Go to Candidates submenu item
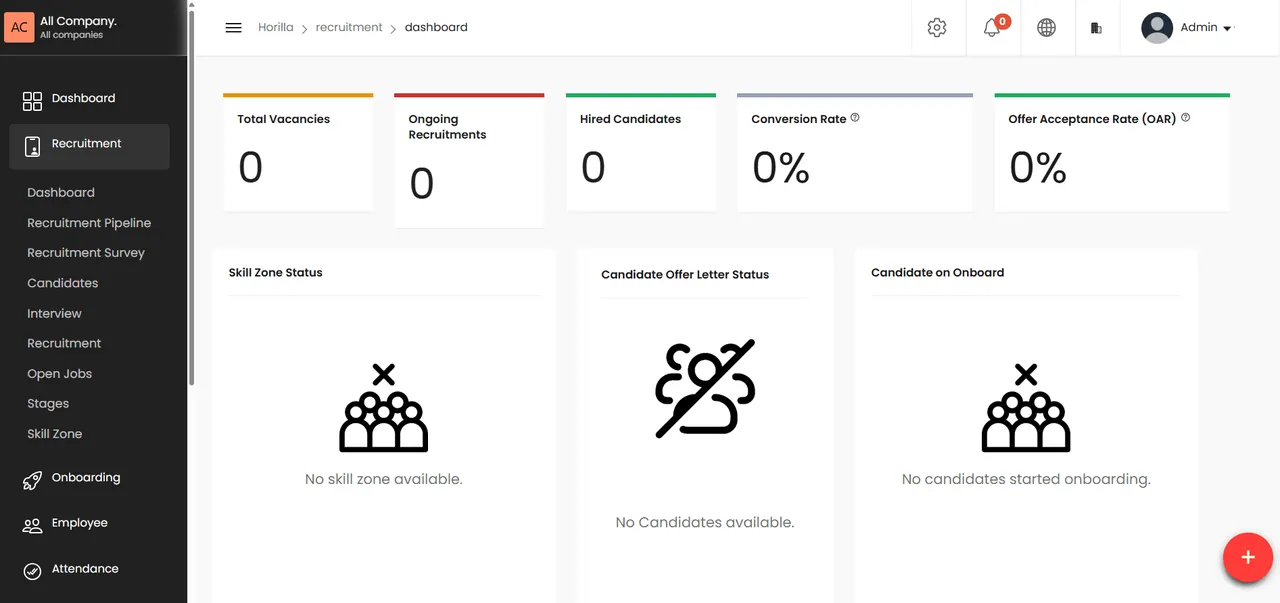This screenshot has width=1280, height=603. click(63, 283)
